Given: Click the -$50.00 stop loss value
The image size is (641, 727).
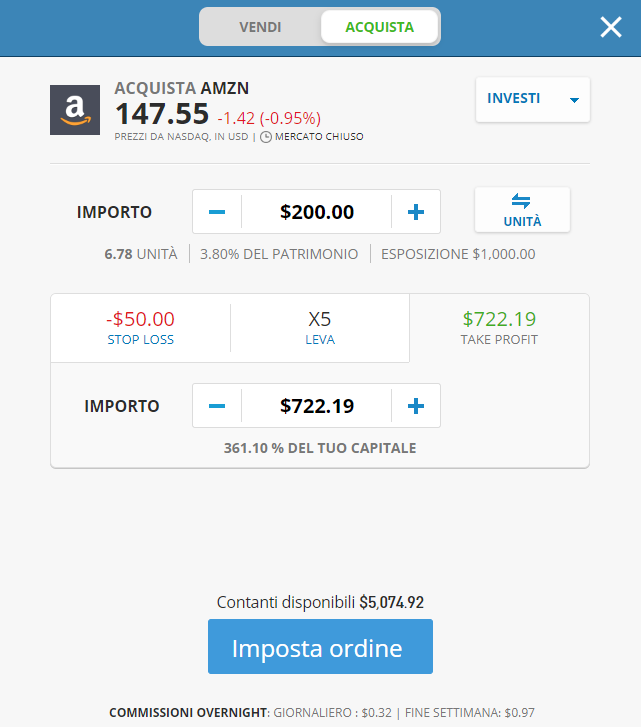Looking at the screenshot, I should click(x=140, y=319).
